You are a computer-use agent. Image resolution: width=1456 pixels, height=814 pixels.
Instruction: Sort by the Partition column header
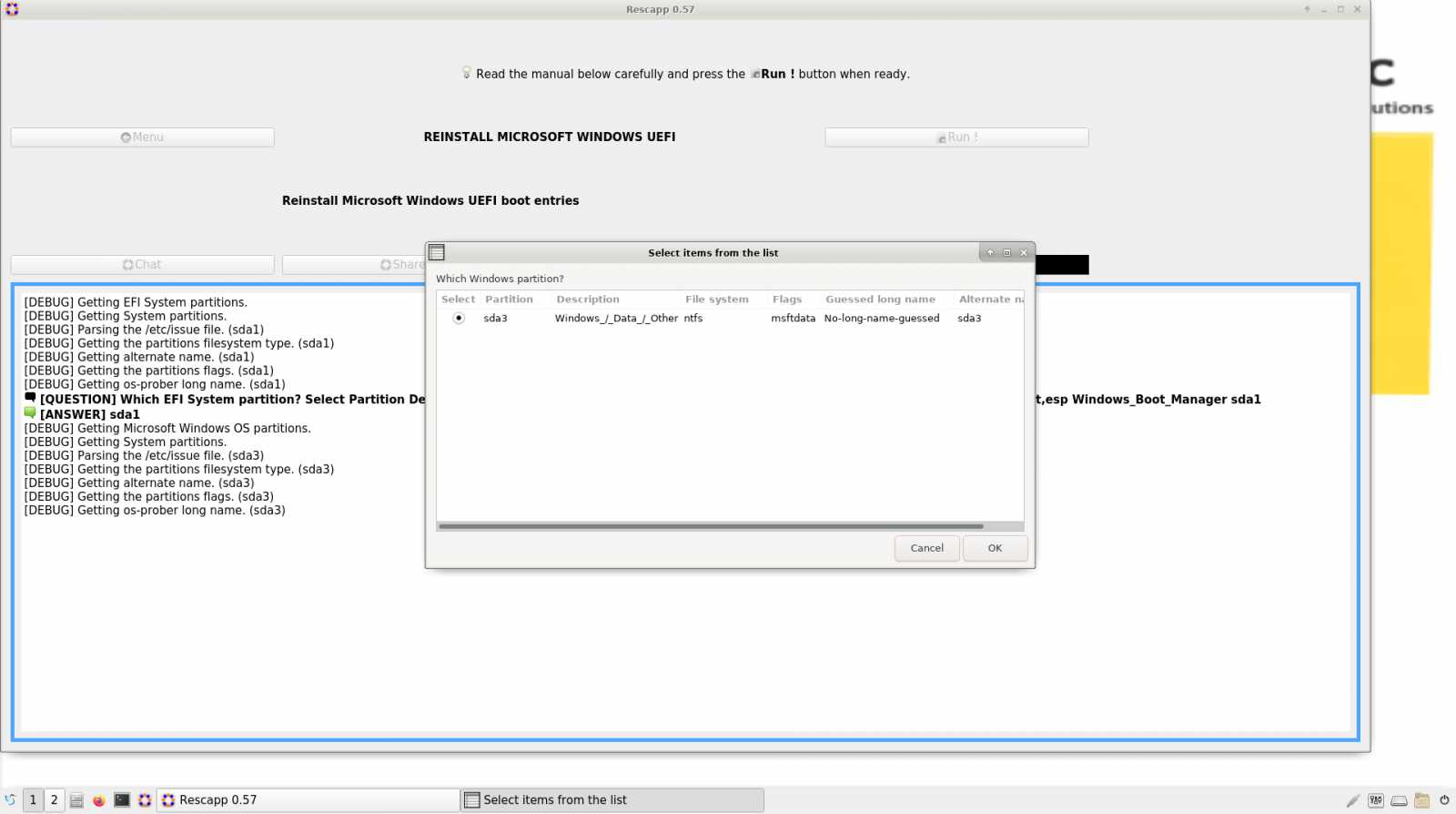(509, 300)
